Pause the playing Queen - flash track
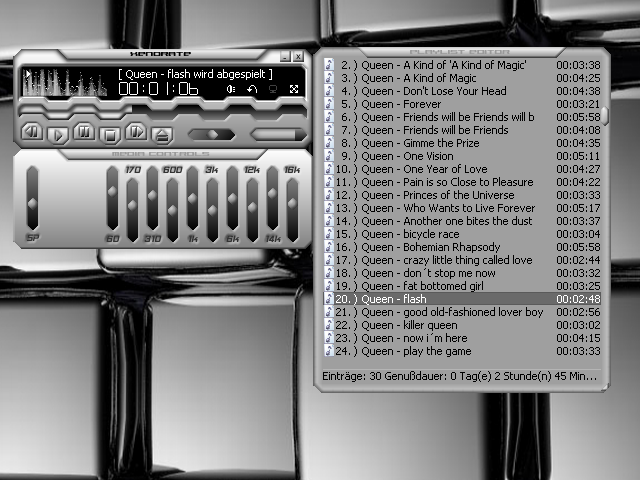Image resolution: width=640 pixels, height=480 pixels. pos(84,132)
